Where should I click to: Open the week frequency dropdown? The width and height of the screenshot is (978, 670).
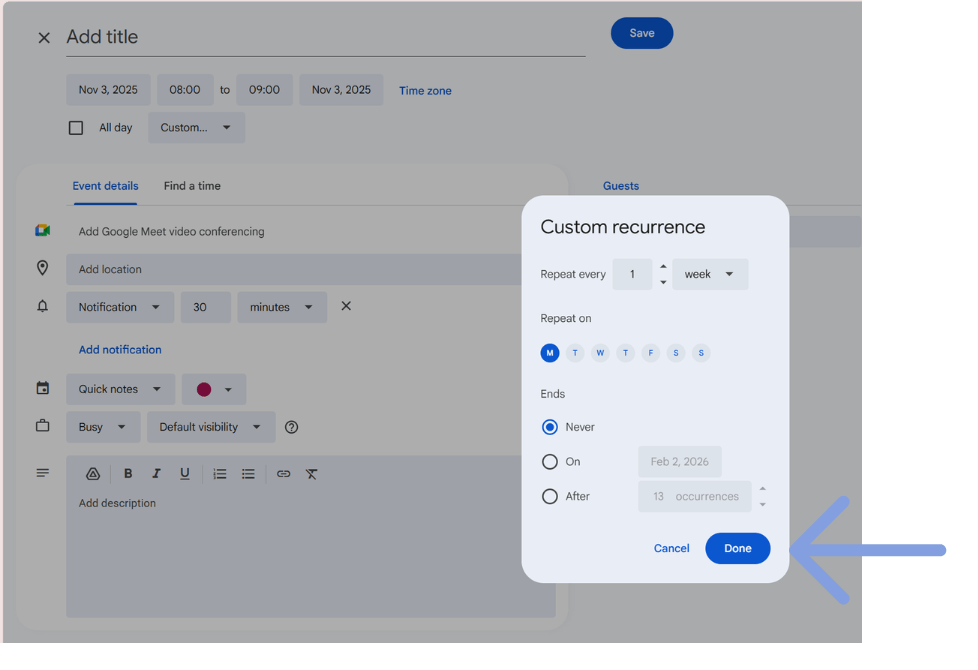tap(710, 274)
